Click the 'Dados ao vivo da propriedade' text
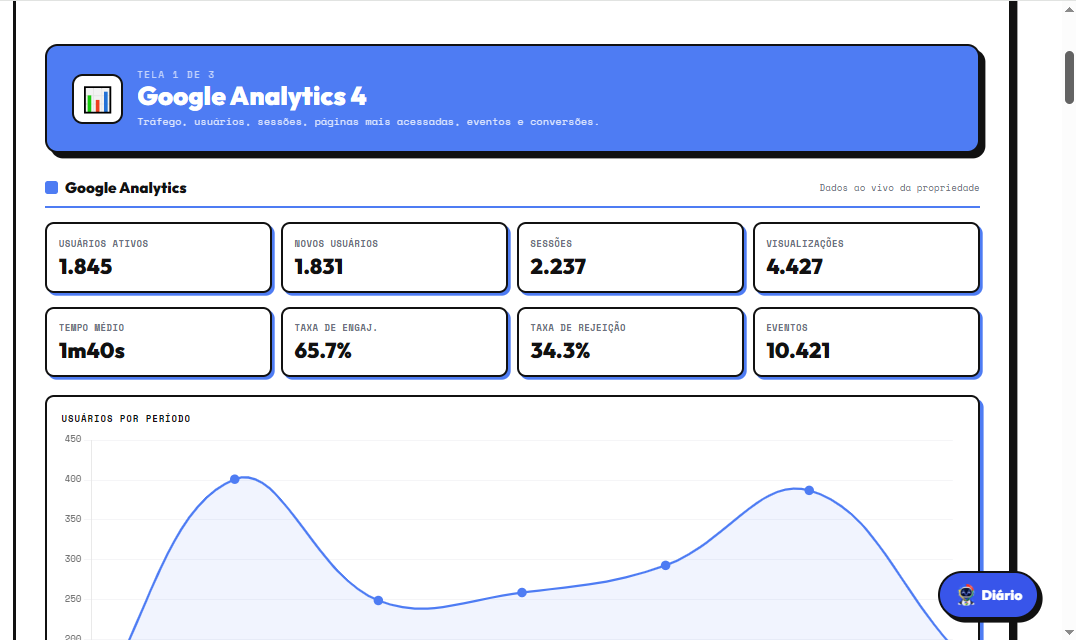1076x640 pixels. tap(899, 187)
